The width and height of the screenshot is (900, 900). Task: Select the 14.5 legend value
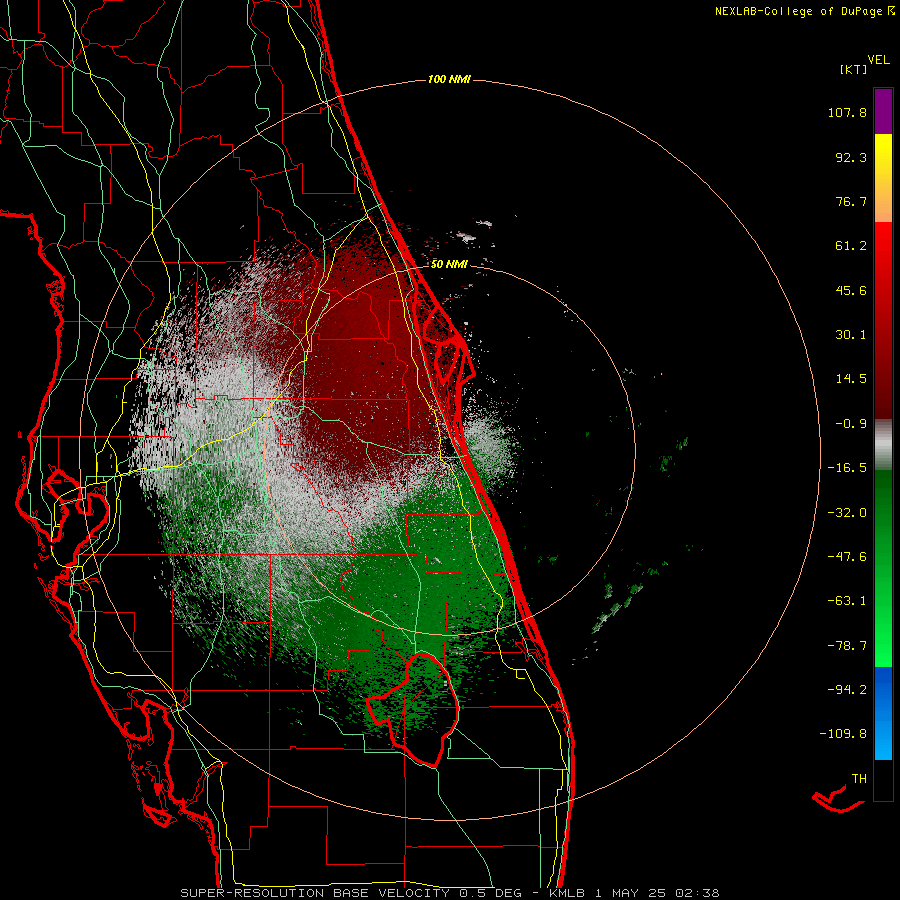click(x=851, y=379)
